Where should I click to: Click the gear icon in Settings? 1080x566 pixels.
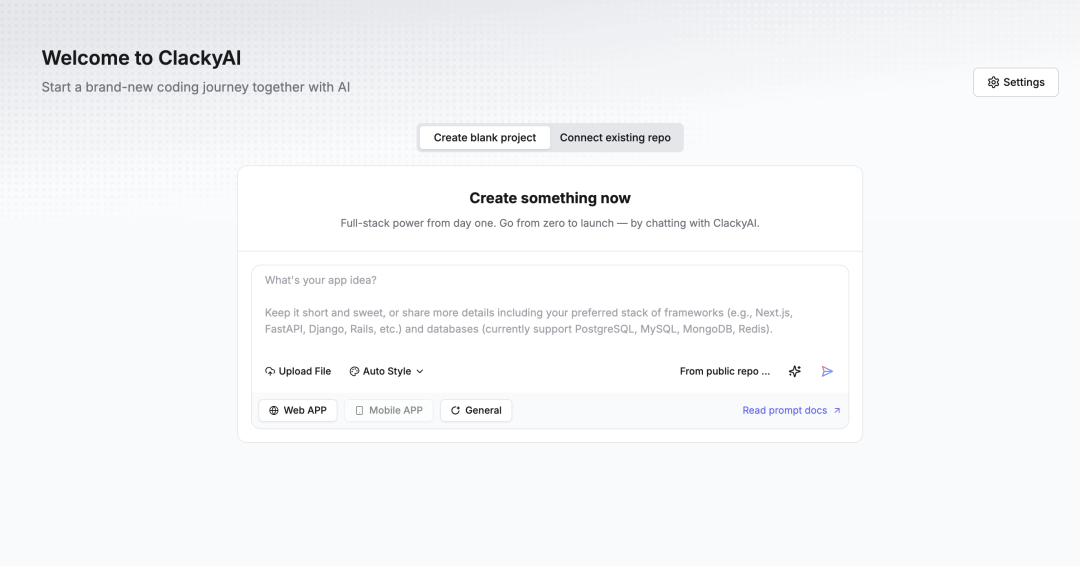993,82
